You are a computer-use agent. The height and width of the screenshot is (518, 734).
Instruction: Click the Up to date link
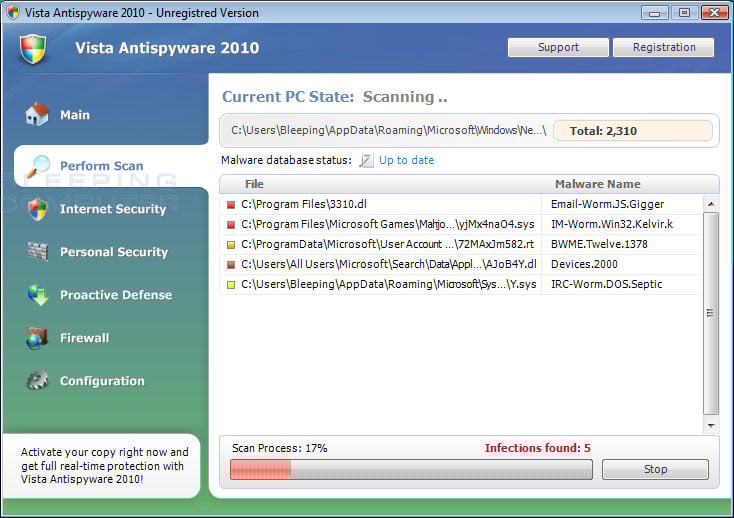point(406,161)
